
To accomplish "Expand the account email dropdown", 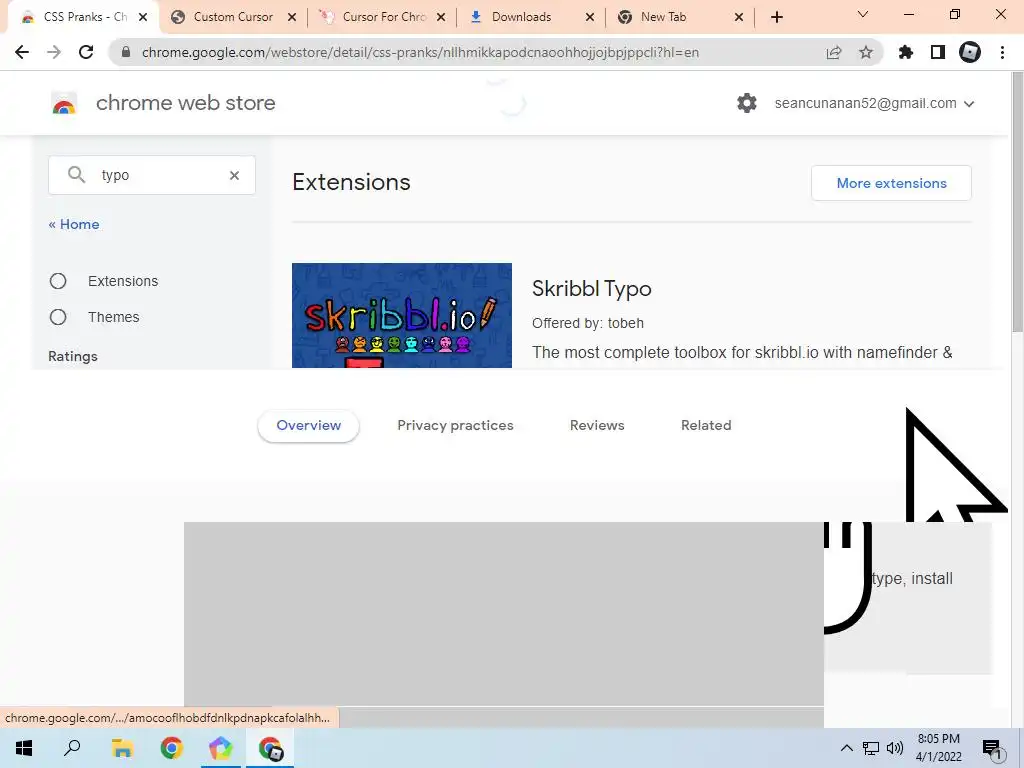I will pyautogui.click(x=969, y=104).
